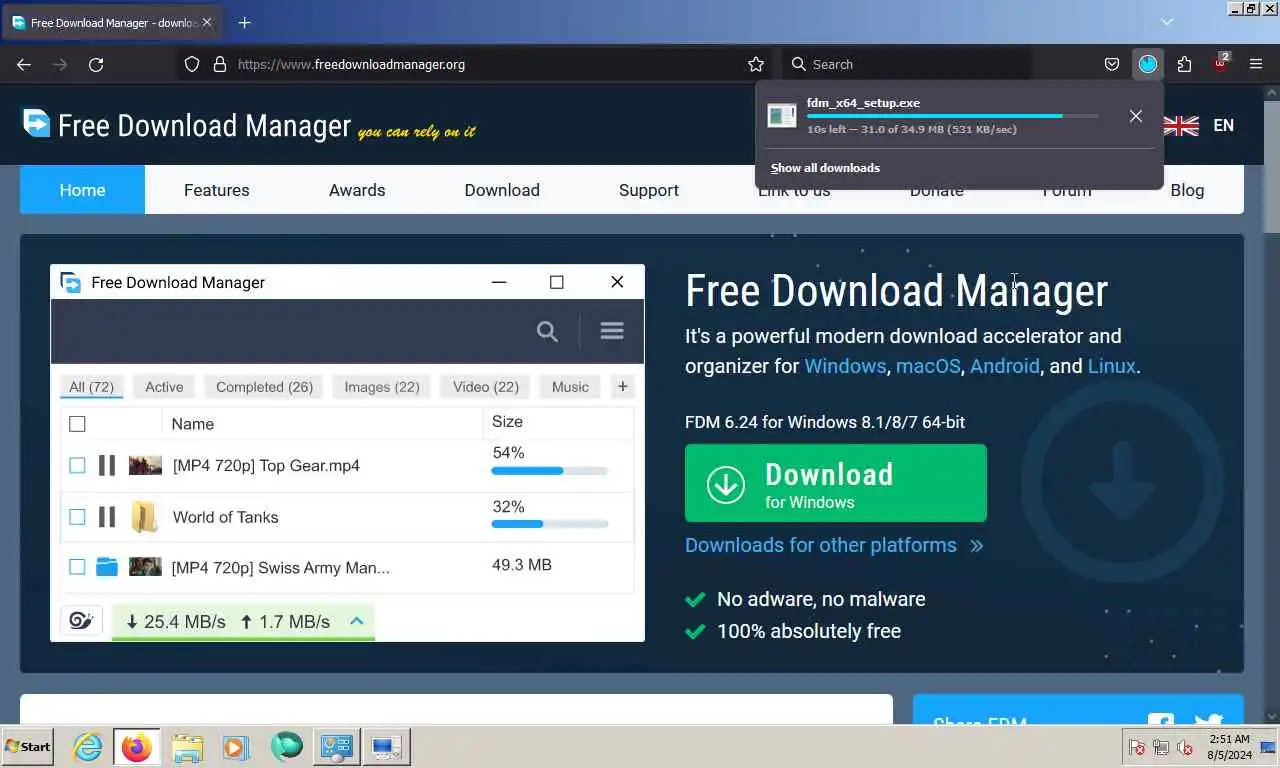This screenshot has width=1280, height=768.
Task: Go to the Home menu item
Action: [82, 190]
